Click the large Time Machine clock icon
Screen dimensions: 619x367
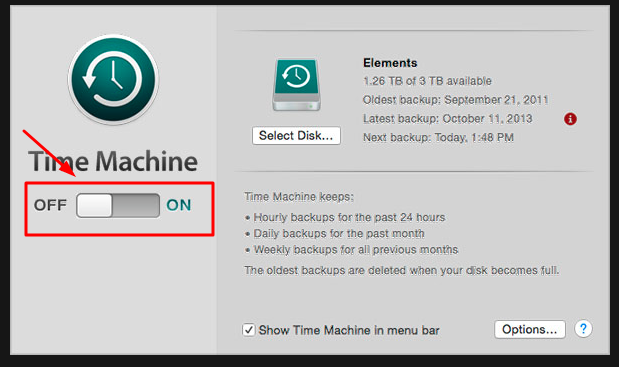click(x=114, y=79)
